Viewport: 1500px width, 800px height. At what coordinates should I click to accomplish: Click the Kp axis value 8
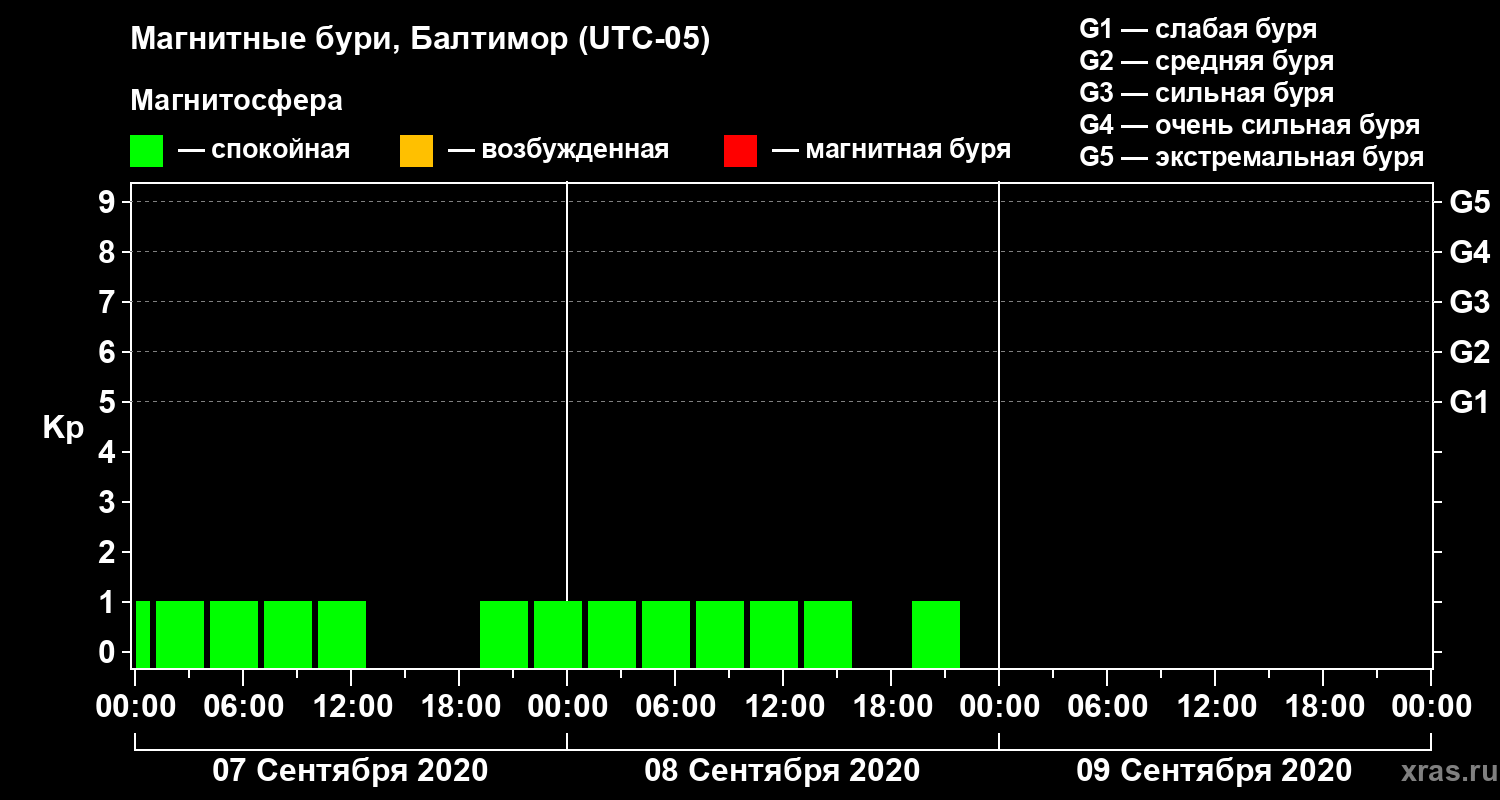[x=108, y=252]
